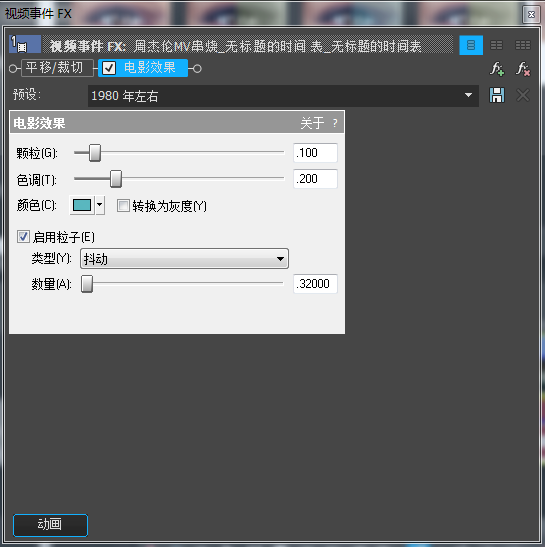Expand the 类型 type dropdown
The height and width of the screenshot is (547, 545).
[x=184, y=258]
